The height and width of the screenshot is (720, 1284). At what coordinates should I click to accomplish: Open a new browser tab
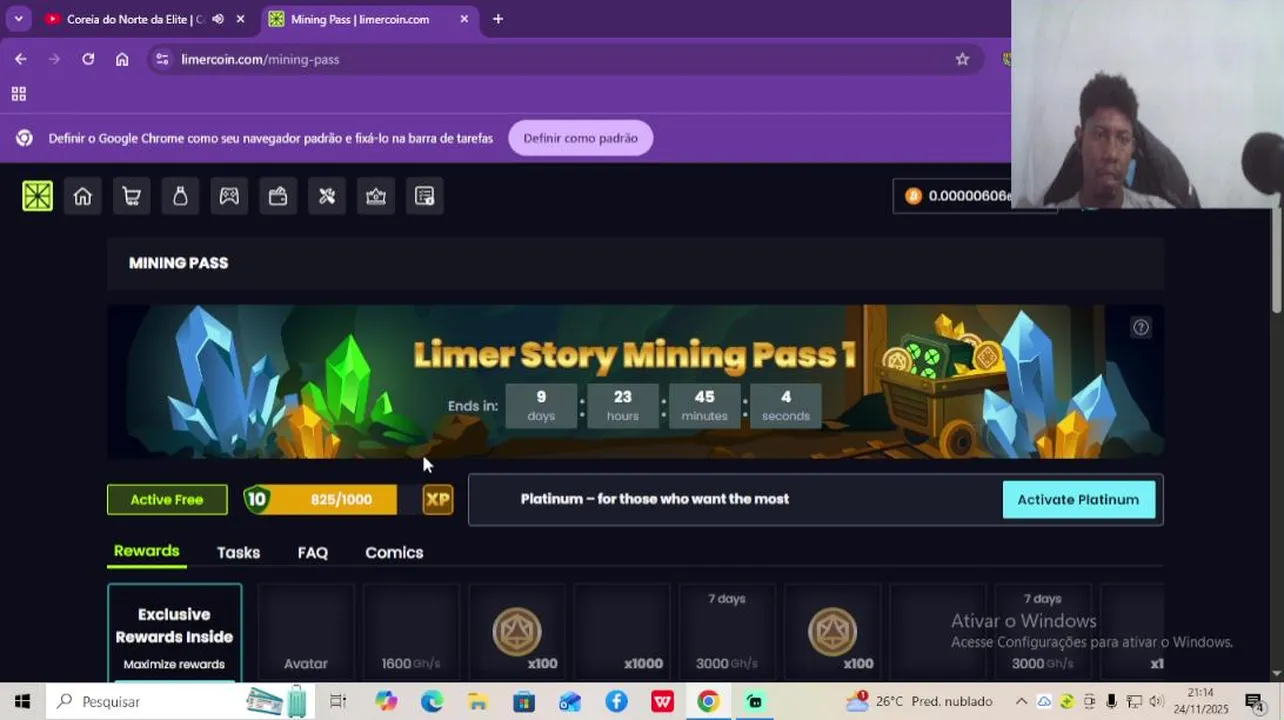click(498, 19)
